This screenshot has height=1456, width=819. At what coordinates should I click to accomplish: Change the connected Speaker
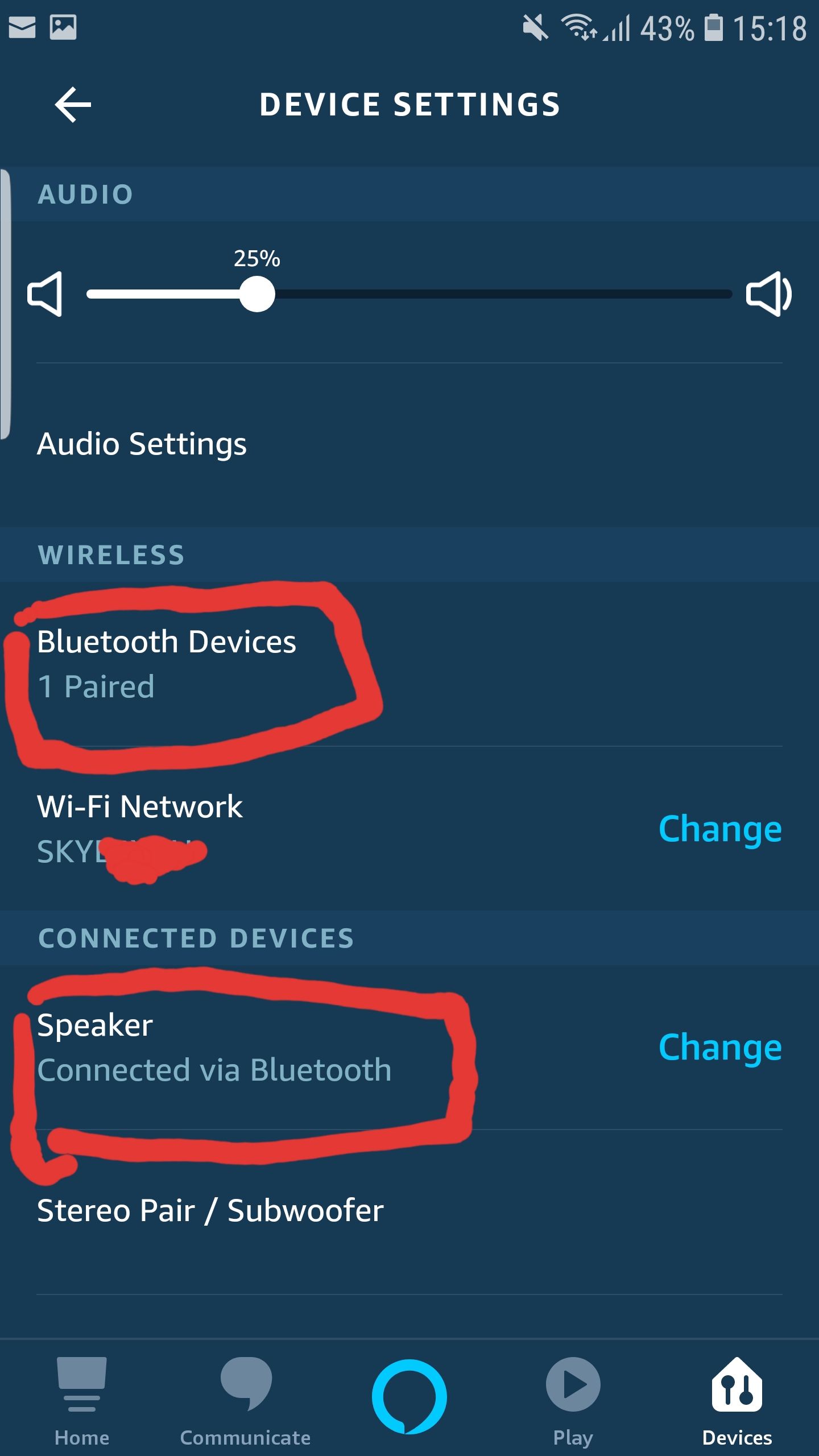pos(720,1048)
